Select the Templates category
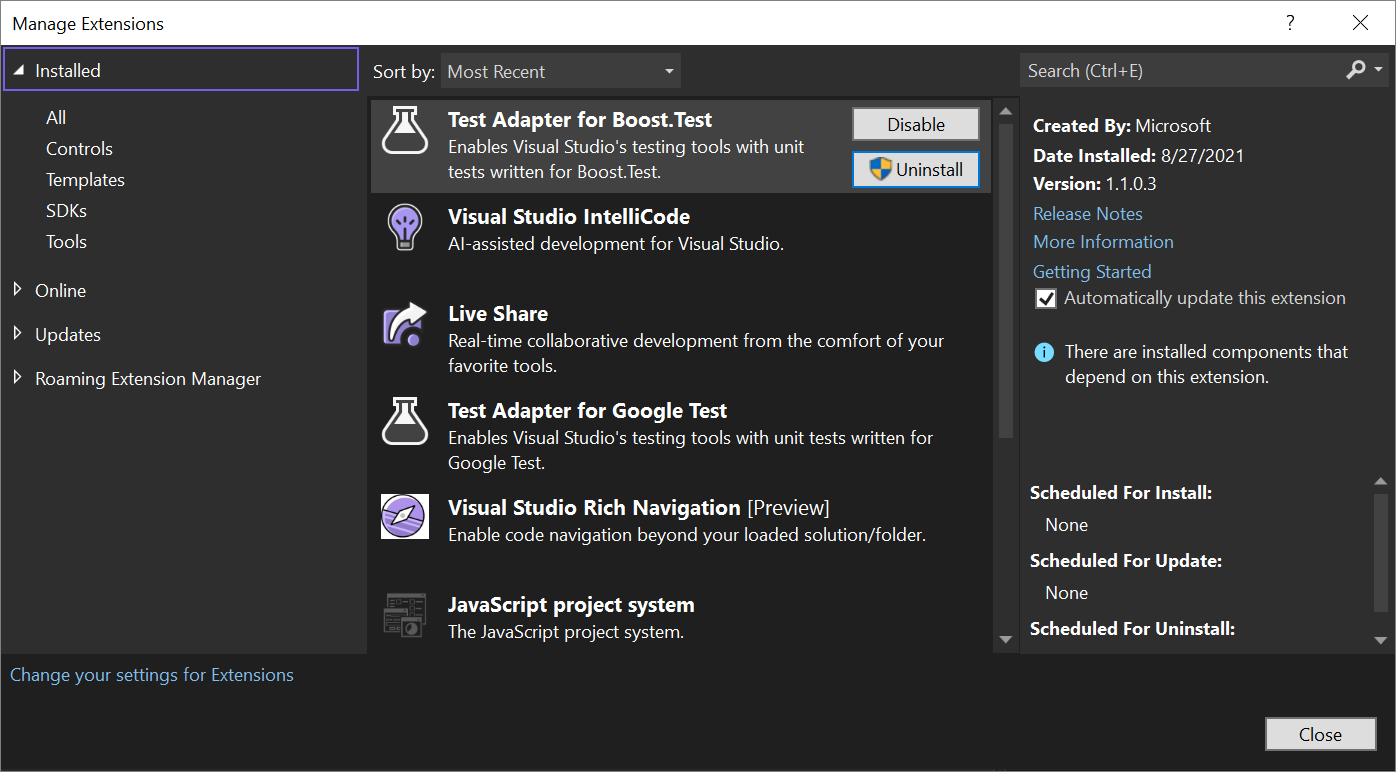The width and height of the screenshot is (1396, 772). pos(85,179)
